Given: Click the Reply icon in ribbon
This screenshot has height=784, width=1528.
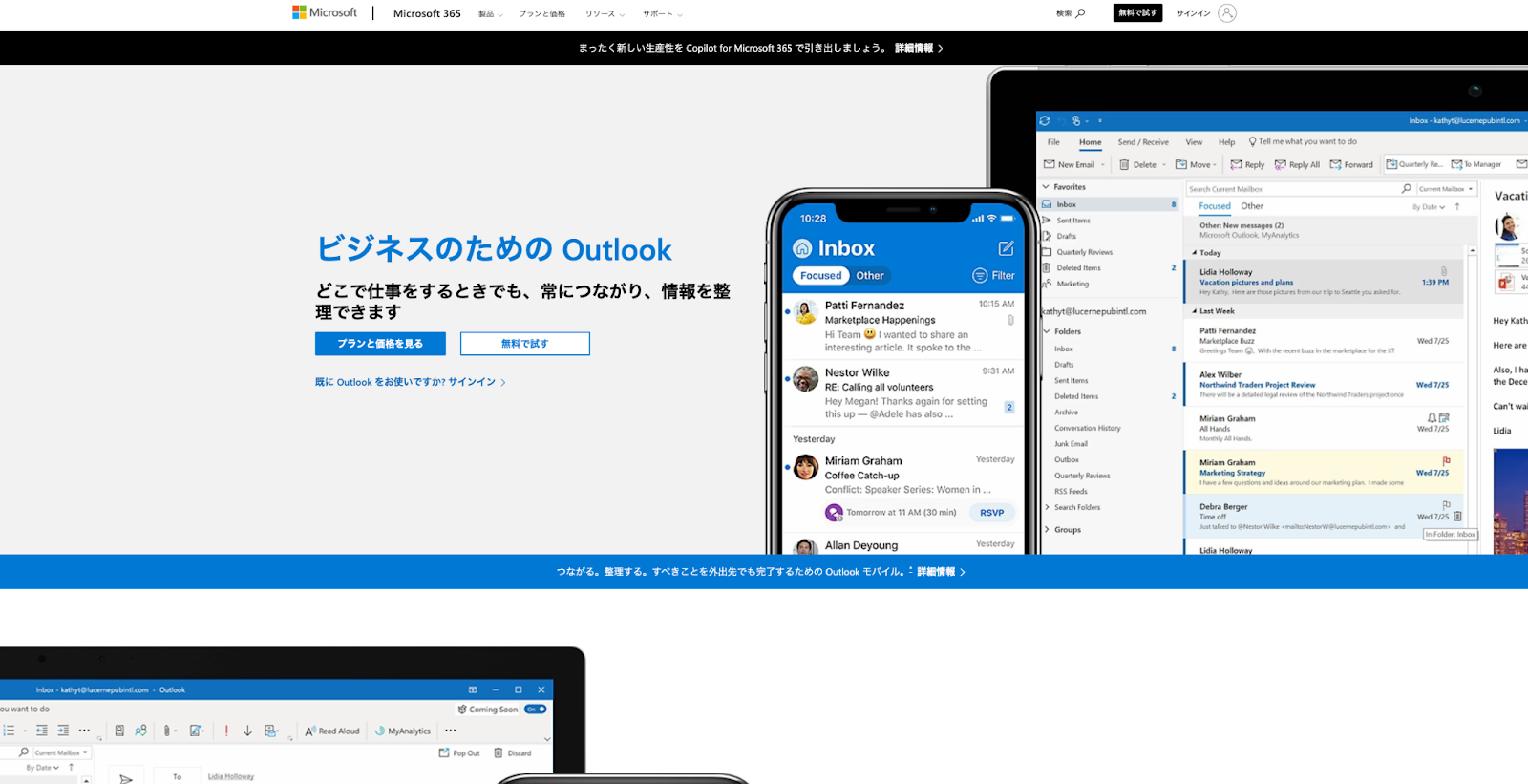Looking at the screenshot, I should click(1237, 164).
